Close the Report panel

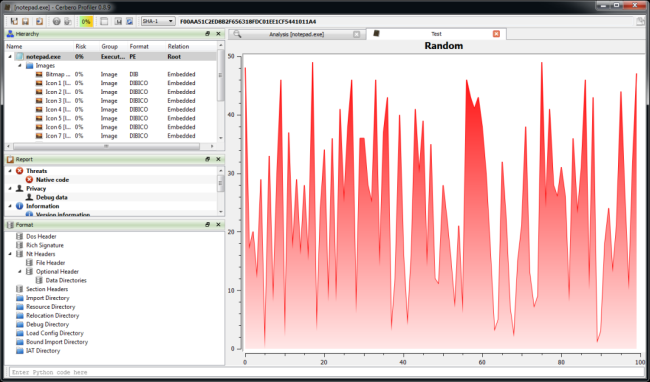[x=218, y=159]
